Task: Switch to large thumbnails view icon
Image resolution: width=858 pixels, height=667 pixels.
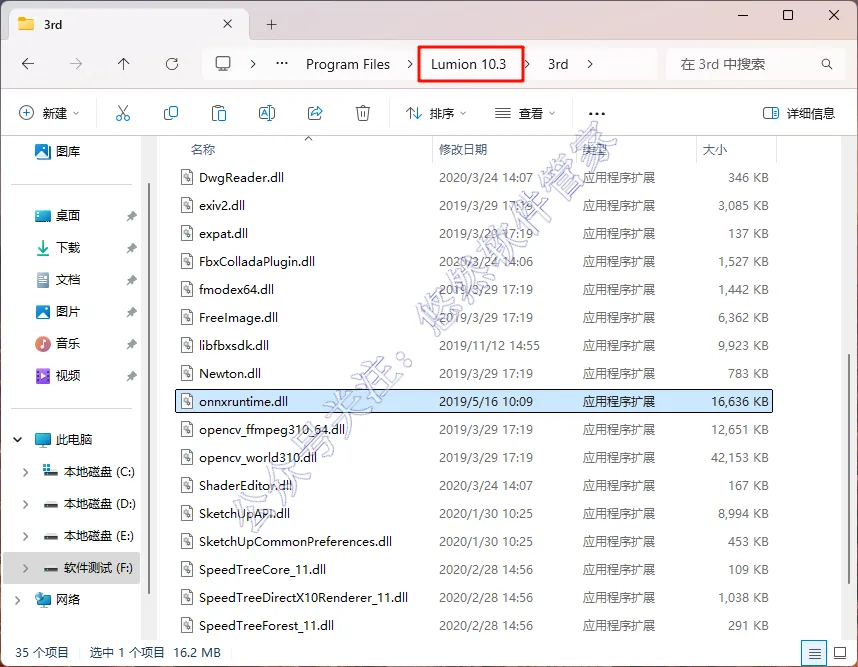Action: [840, 653]
